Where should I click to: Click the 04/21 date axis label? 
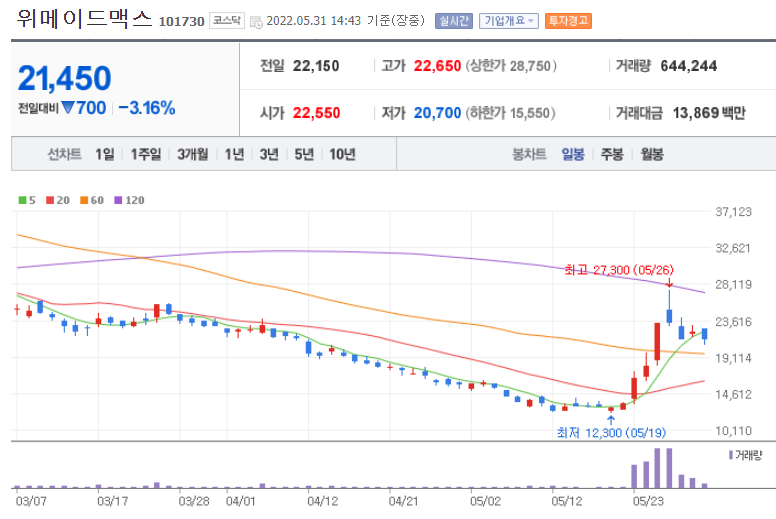403,501
